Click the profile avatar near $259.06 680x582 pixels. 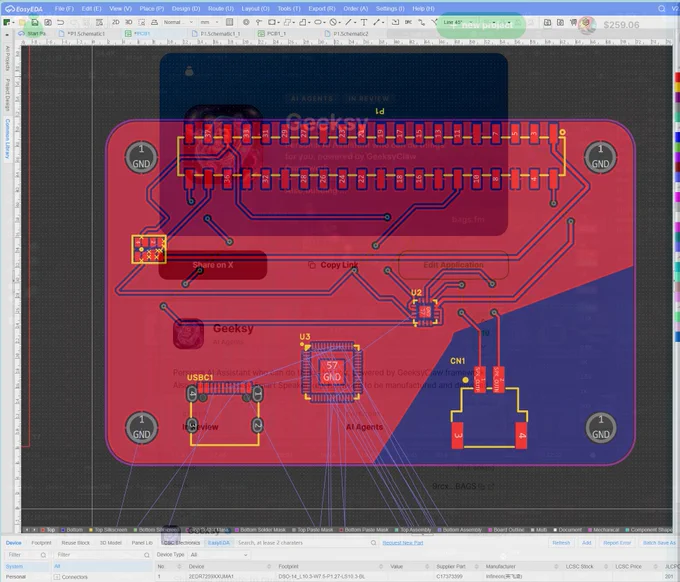point(587,25)
